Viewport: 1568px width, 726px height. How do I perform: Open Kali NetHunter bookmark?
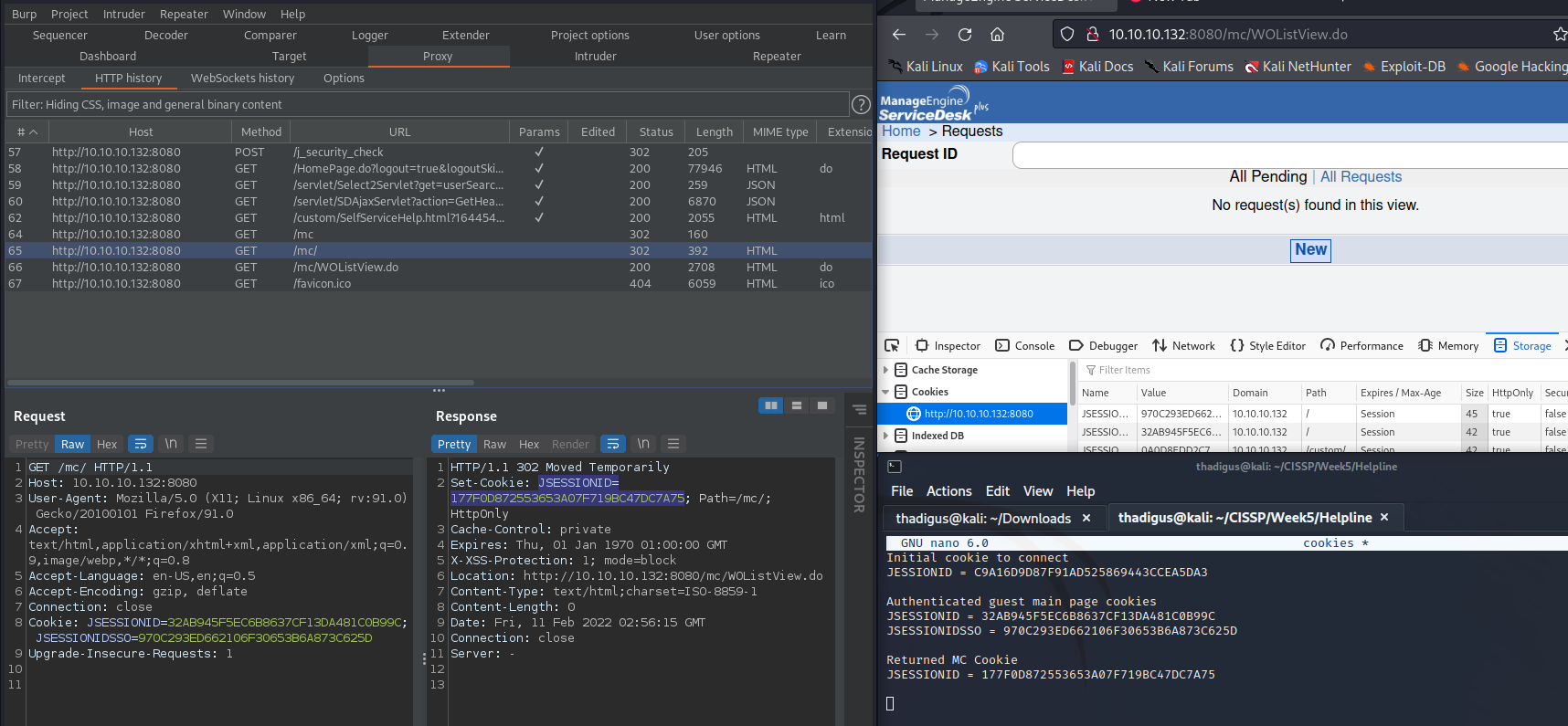pyautogui.click(x=1298, y=67)
